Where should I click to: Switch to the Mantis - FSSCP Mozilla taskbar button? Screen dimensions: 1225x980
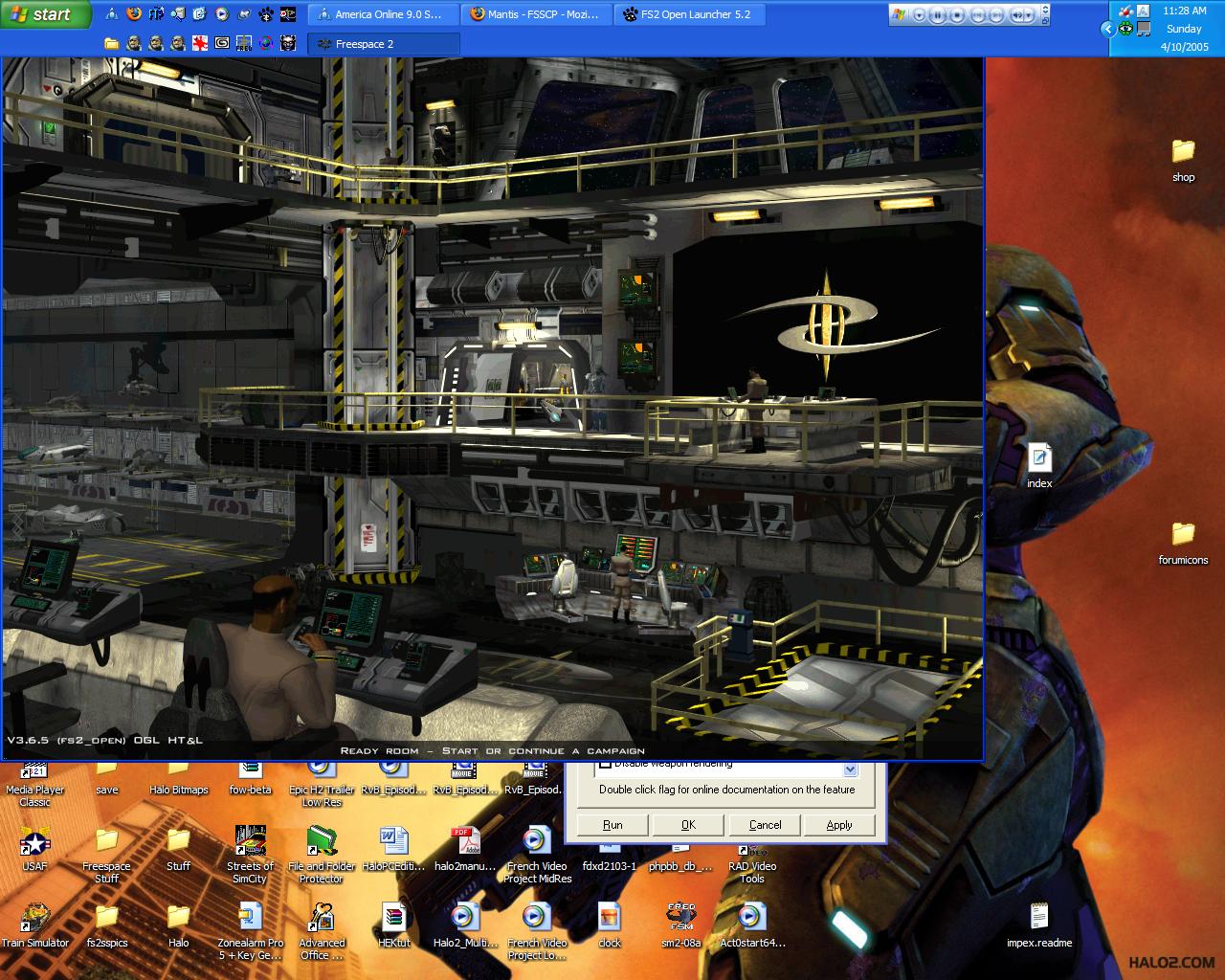tap(536, 14)
